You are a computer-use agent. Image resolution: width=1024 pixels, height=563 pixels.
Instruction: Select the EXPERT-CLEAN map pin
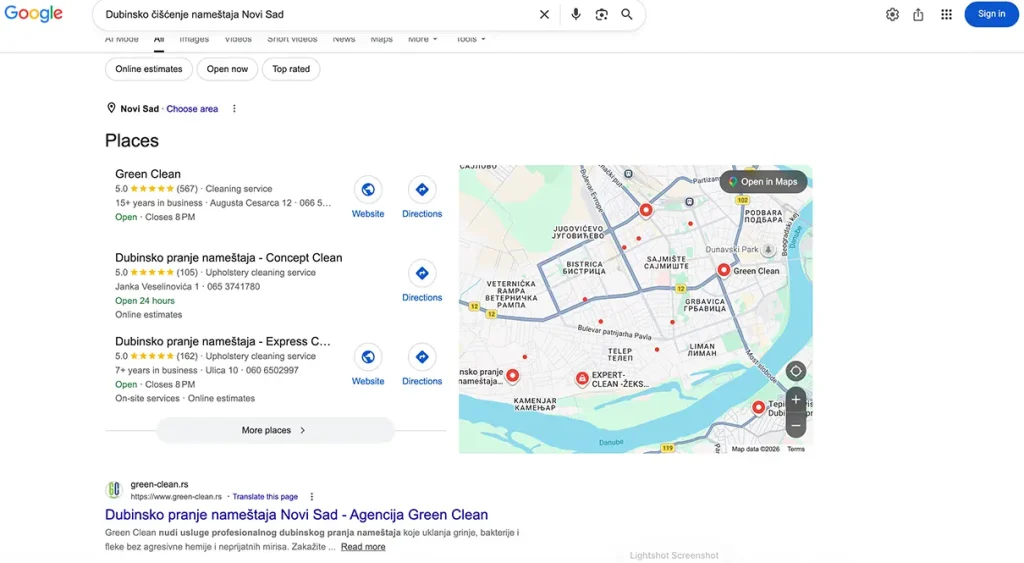coord(582,378)
